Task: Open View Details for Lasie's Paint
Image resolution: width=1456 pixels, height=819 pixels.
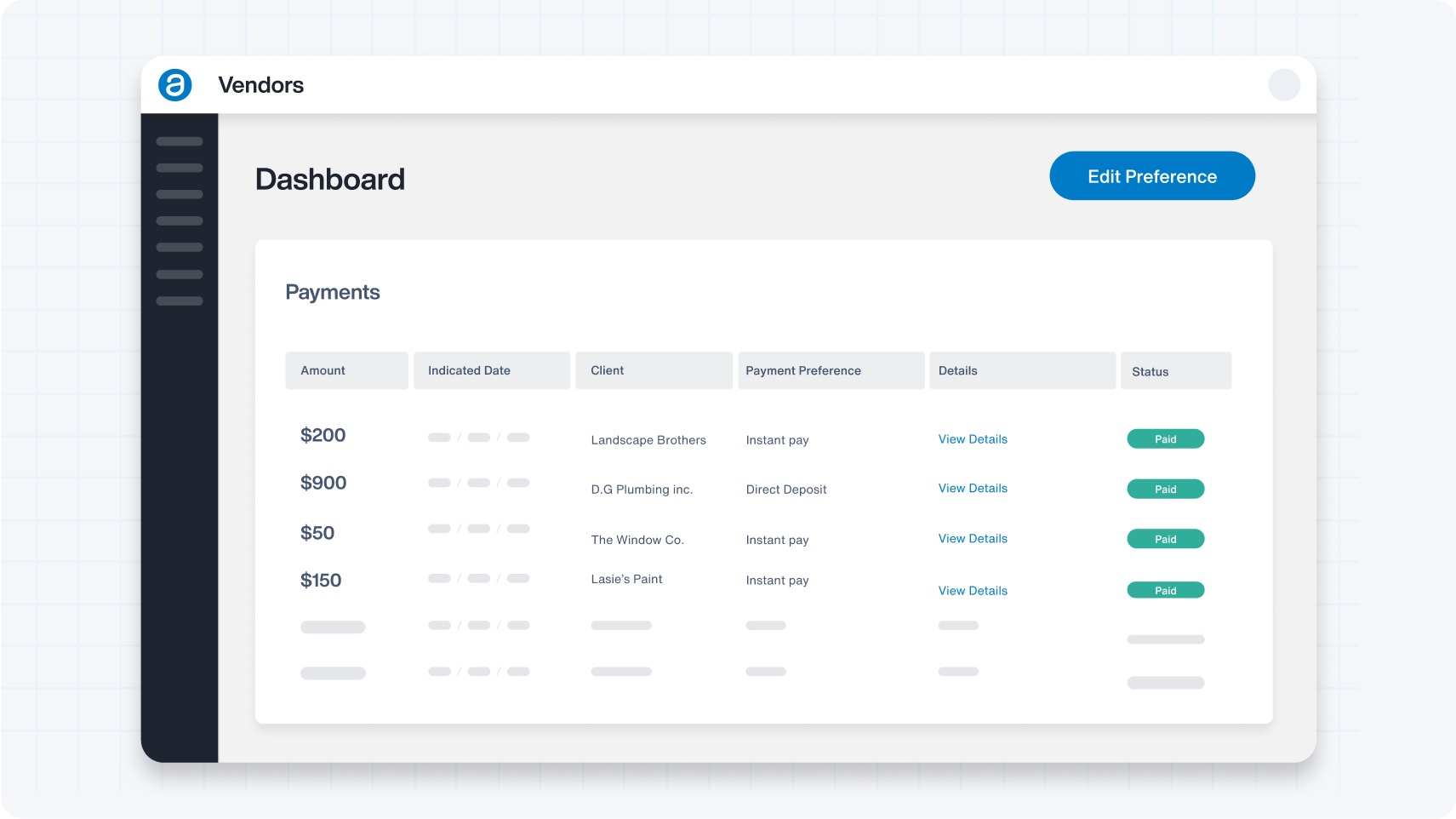Action: [973, 591]
